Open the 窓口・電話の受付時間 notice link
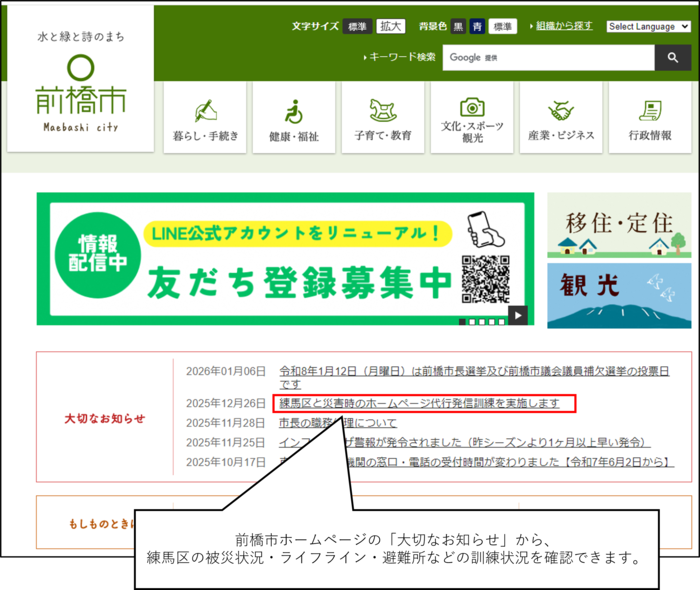 coord(476,462)
